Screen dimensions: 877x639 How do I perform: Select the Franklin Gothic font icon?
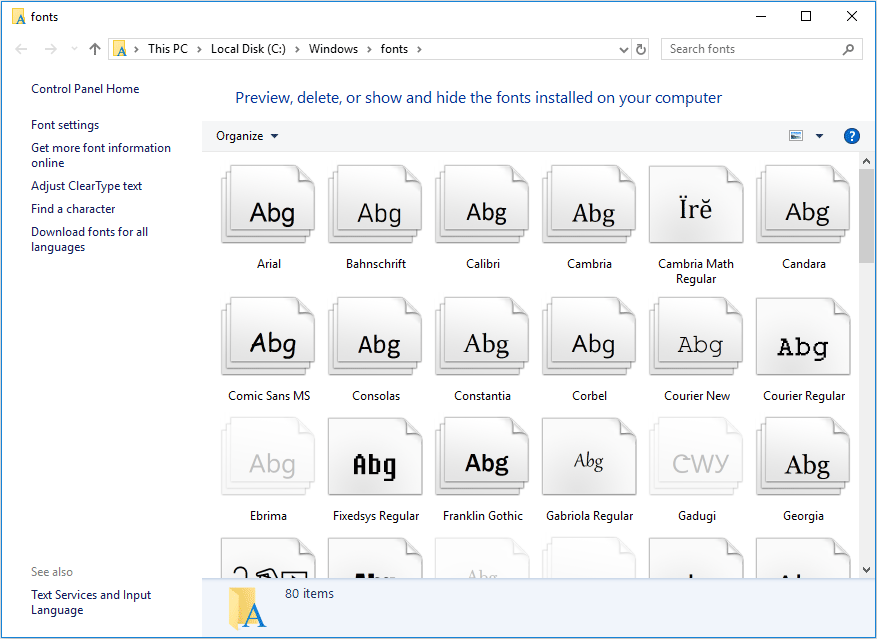482,457
